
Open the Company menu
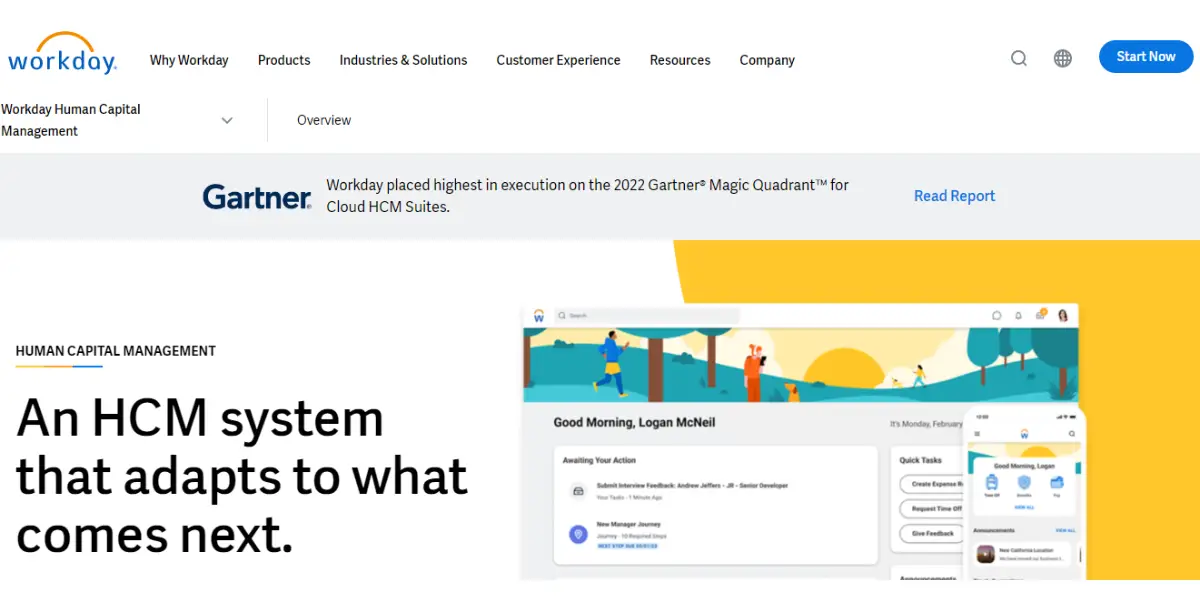767,60
